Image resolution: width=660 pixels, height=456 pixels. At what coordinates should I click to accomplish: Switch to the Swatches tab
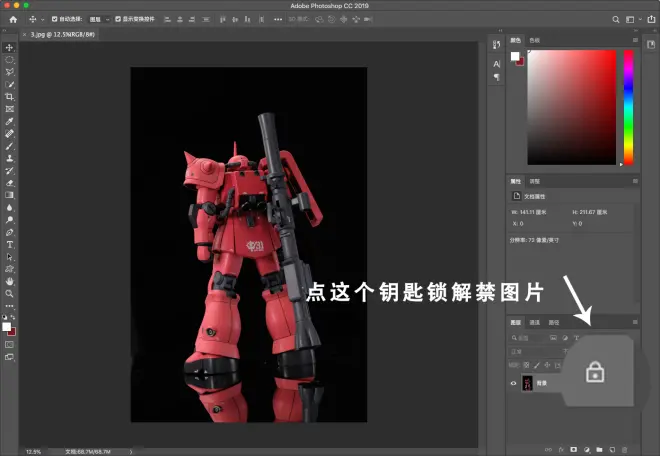535,40
